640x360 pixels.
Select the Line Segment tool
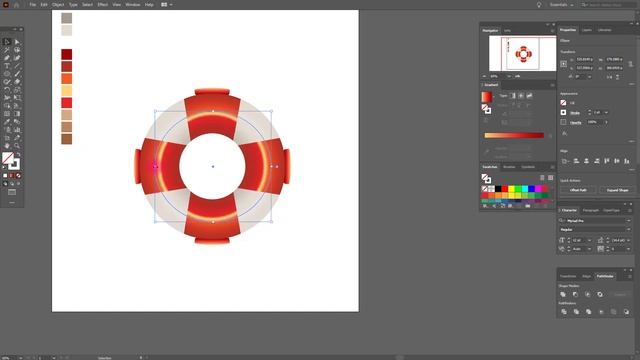pos(17,66)
